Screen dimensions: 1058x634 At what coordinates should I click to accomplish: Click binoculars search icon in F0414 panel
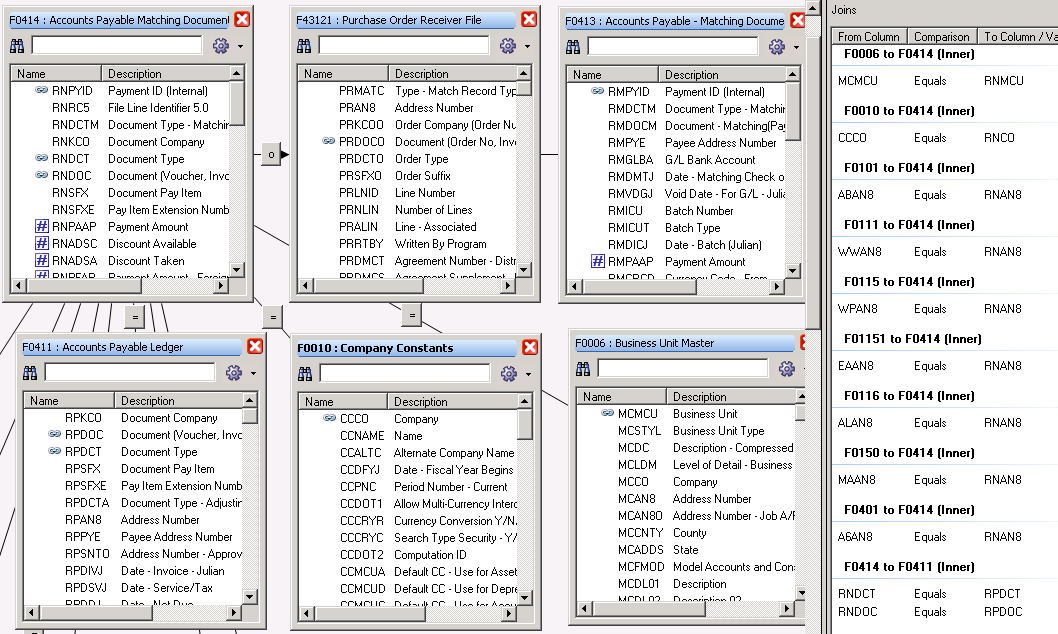pos(18,46)
